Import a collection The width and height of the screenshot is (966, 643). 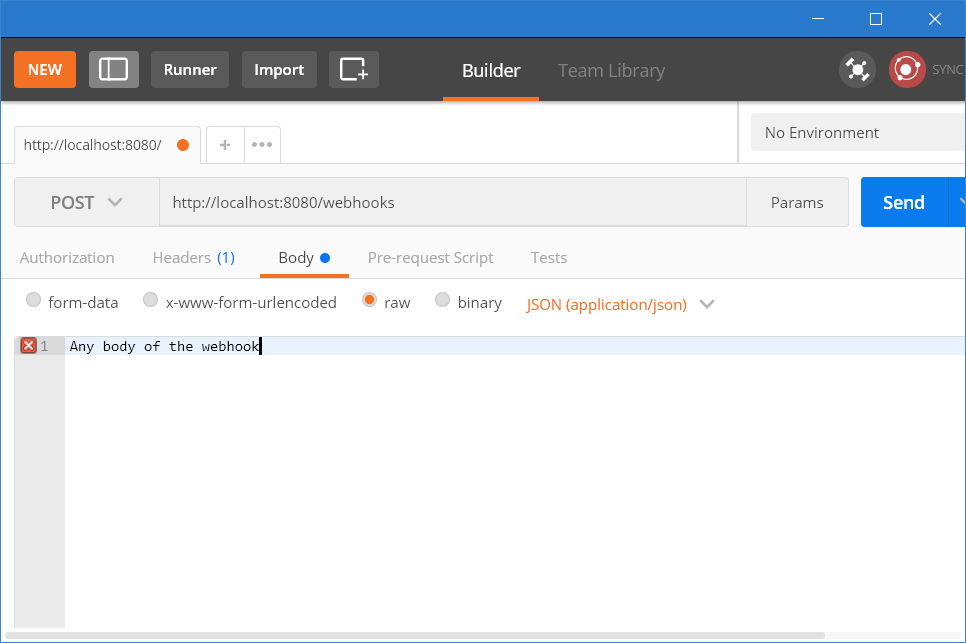(279, 70)
